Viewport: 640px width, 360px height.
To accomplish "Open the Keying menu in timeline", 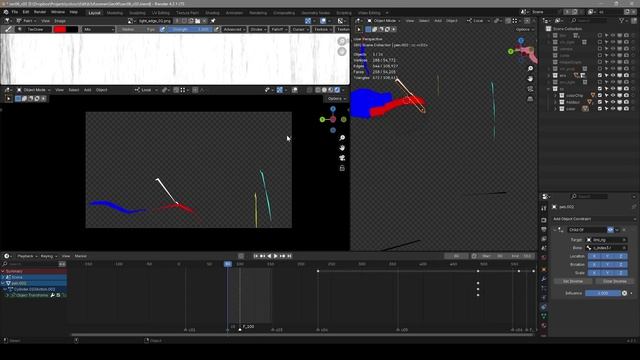I will pos(48,256).
